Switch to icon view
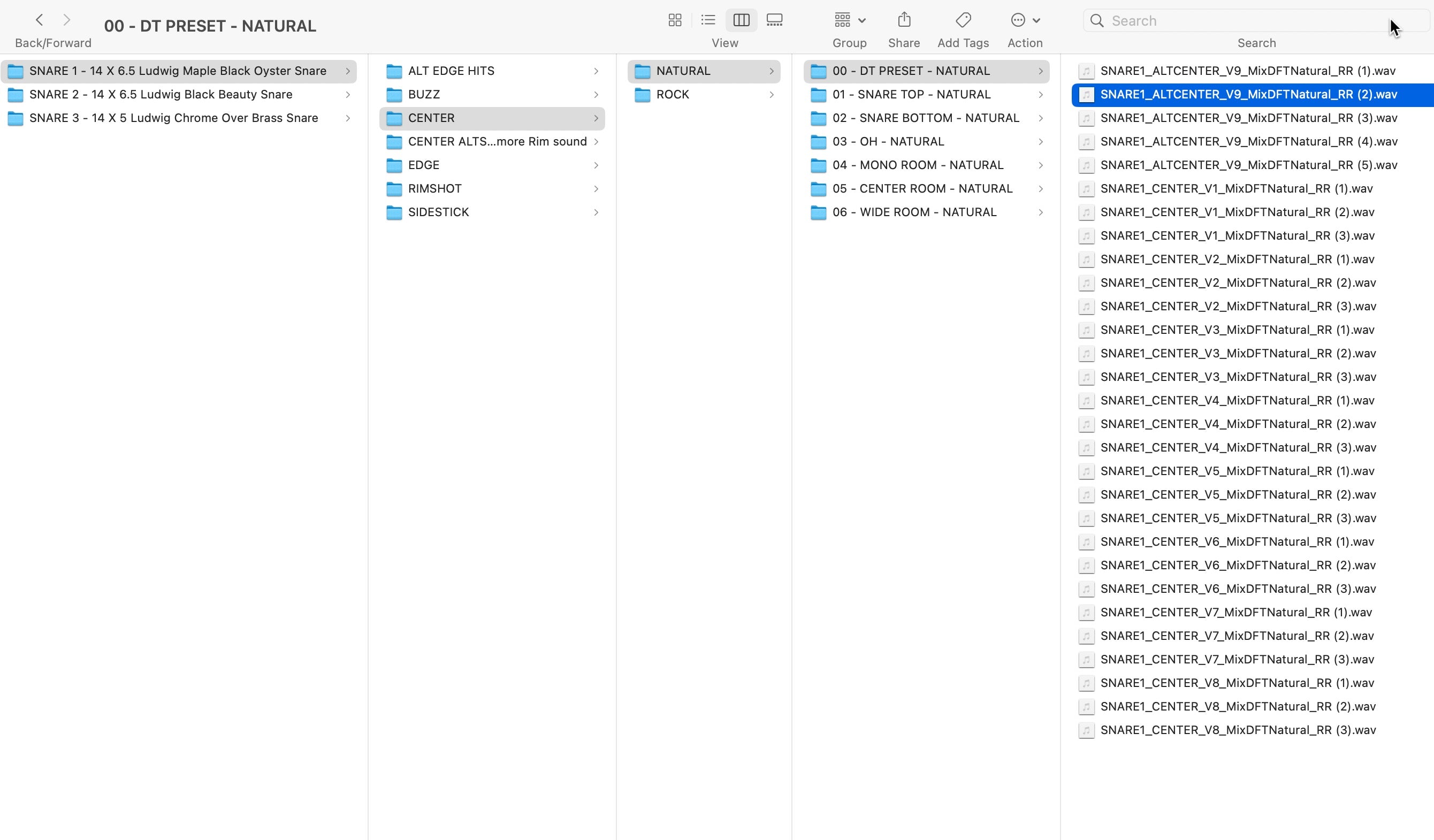Image resolution: width=1434 pixels, height=840 pixels. point(675,20)
